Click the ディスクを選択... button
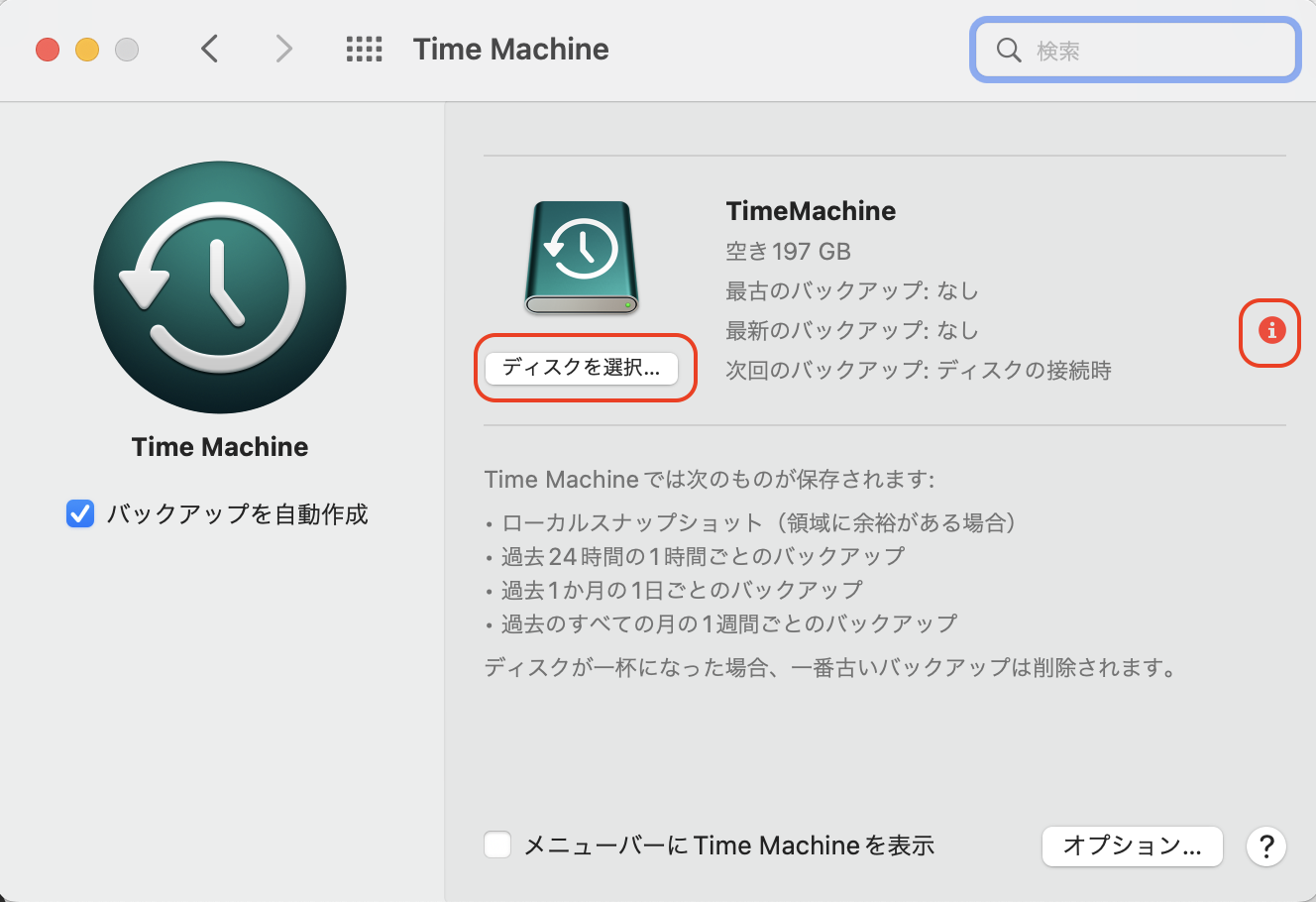Image resolution: width=1316 pixels, height=902 pixels. point(582,368)
